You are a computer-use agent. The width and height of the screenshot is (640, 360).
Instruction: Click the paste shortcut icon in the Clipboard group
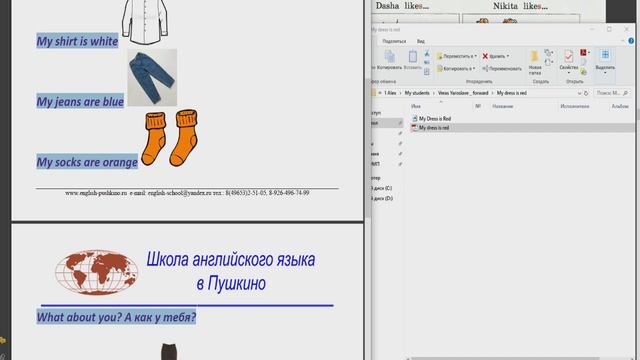pyautogui.click(x=427, y=72)
